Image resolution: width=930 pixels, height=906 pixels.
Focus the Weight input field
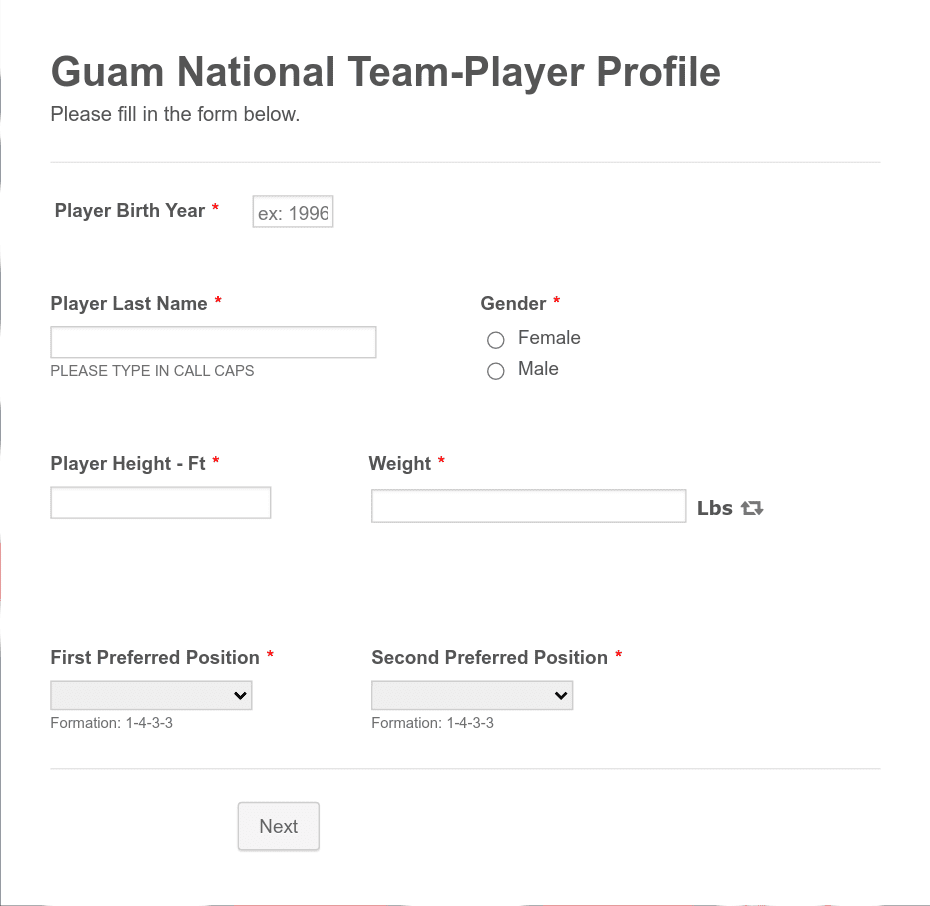528,506
